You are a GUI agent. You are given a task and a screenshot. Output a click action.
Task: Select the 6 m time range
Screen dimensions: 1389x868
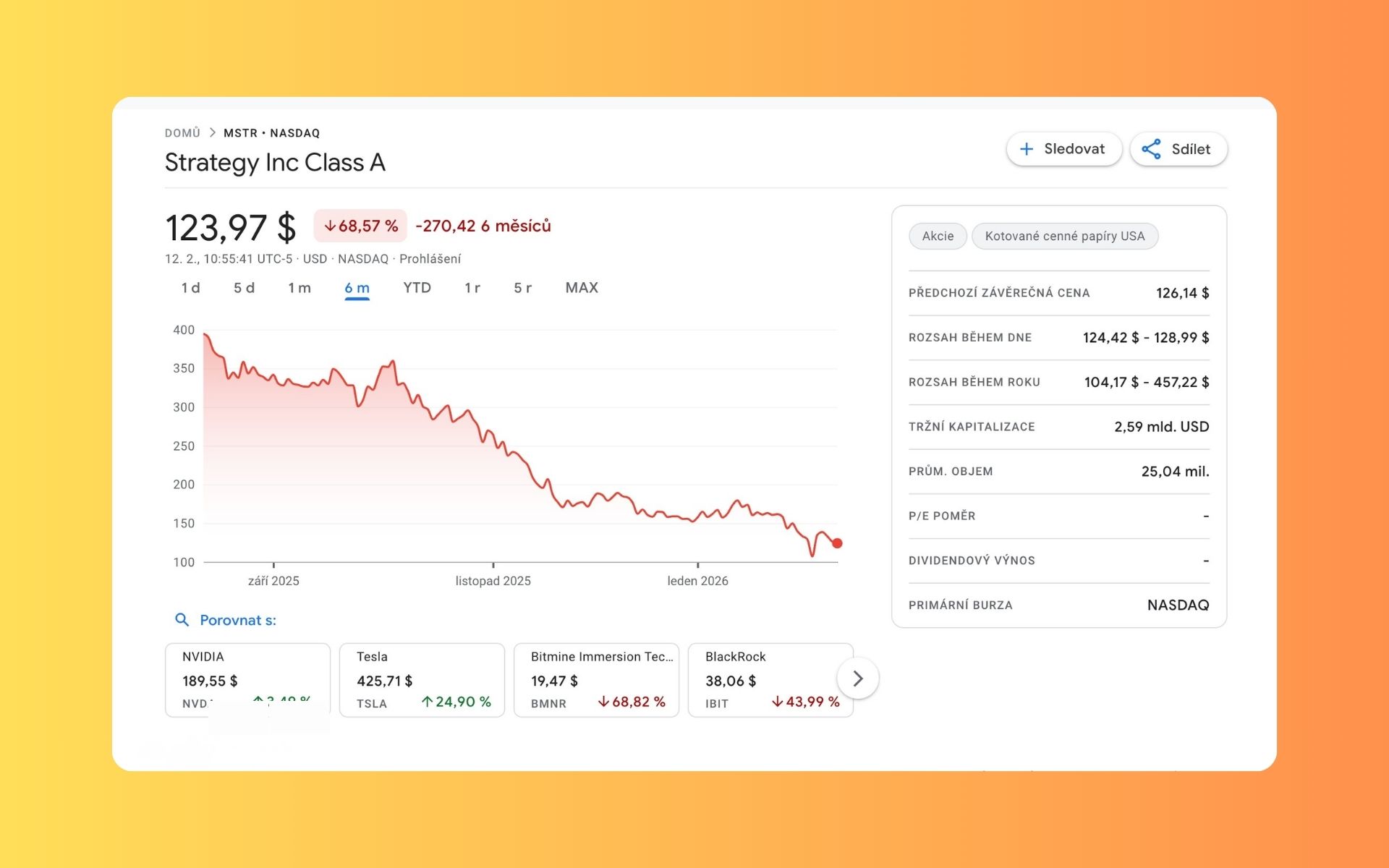pos(357,288)
